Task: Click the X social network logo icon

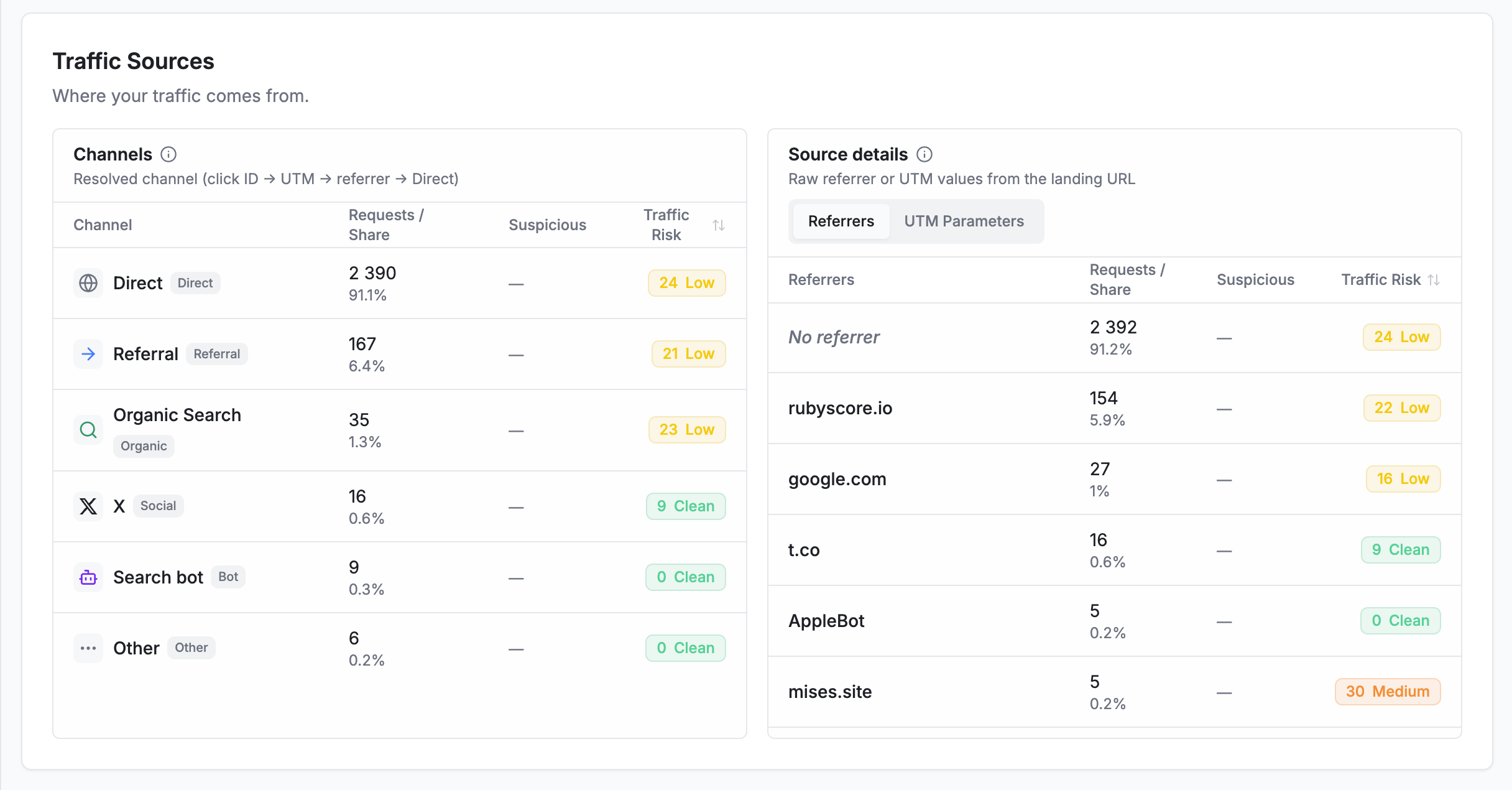Action: click(88, 506)
